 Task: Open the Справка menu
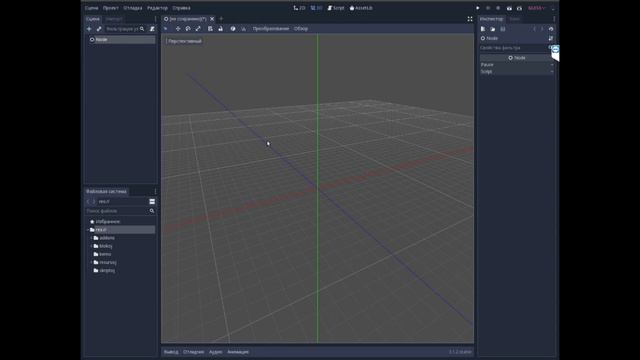click(x=181, y=8)
